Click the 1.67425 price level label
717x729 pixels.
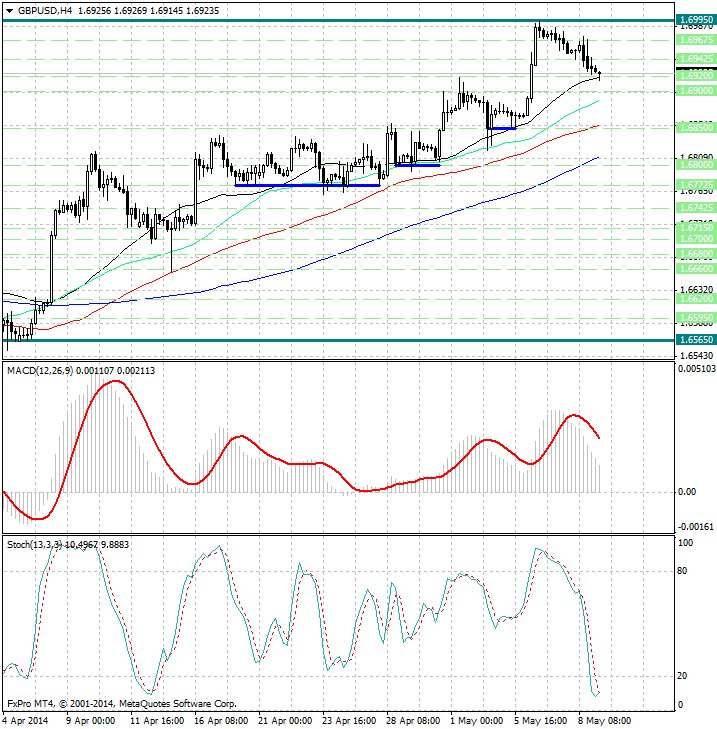(x=696, y=207)
